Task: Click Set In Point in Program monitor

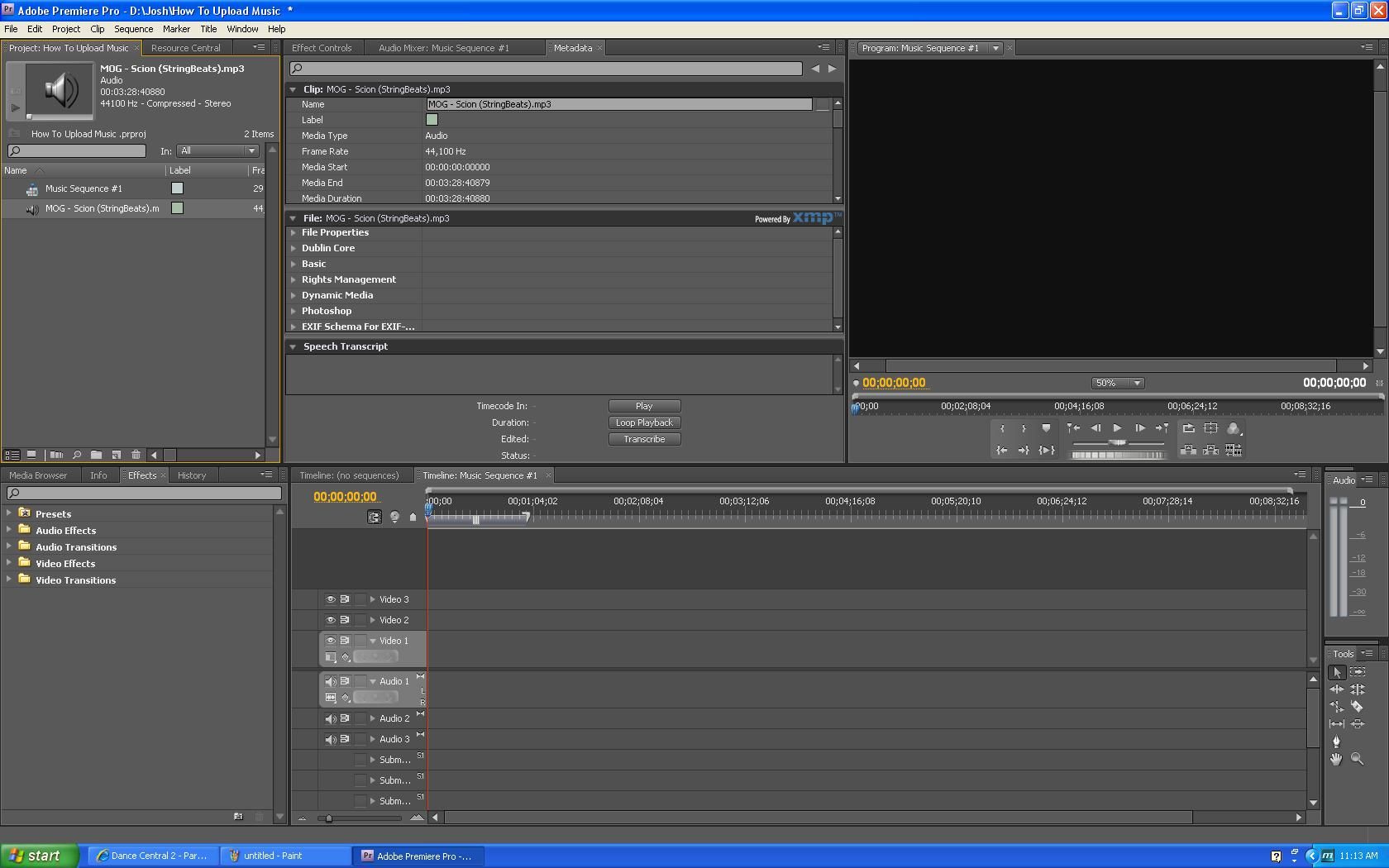Action: (x=1002, y=428)
